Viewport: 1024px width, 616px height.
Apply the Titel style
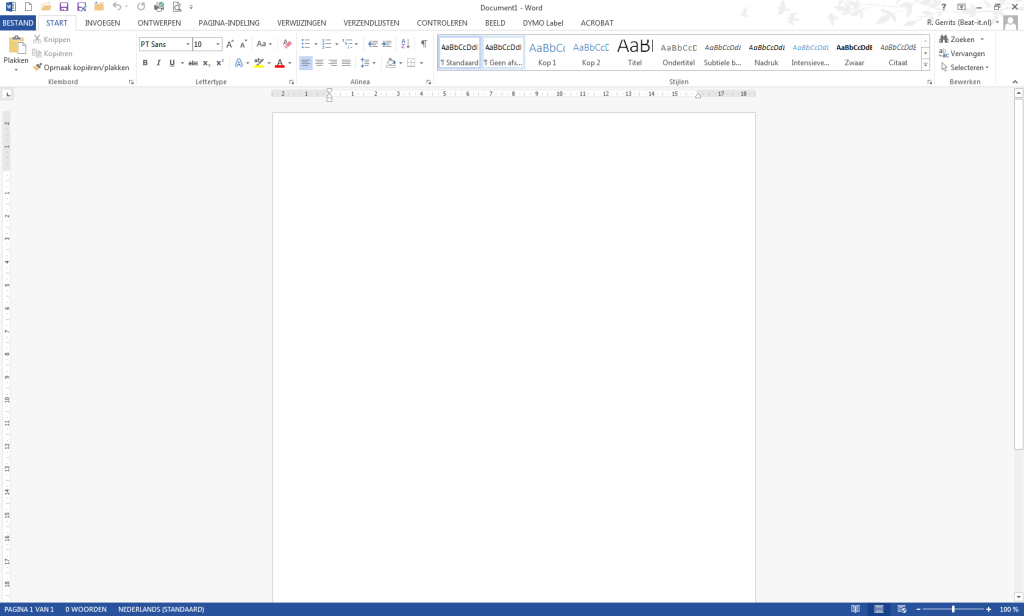point(635,54)
